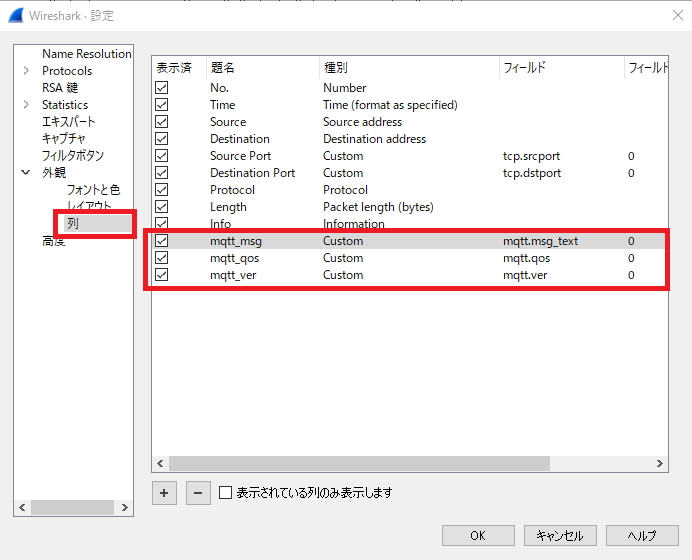Select Statistics label in settings tree
The height and width of the screenshot is (560, 692).
(x=65, y=105)
